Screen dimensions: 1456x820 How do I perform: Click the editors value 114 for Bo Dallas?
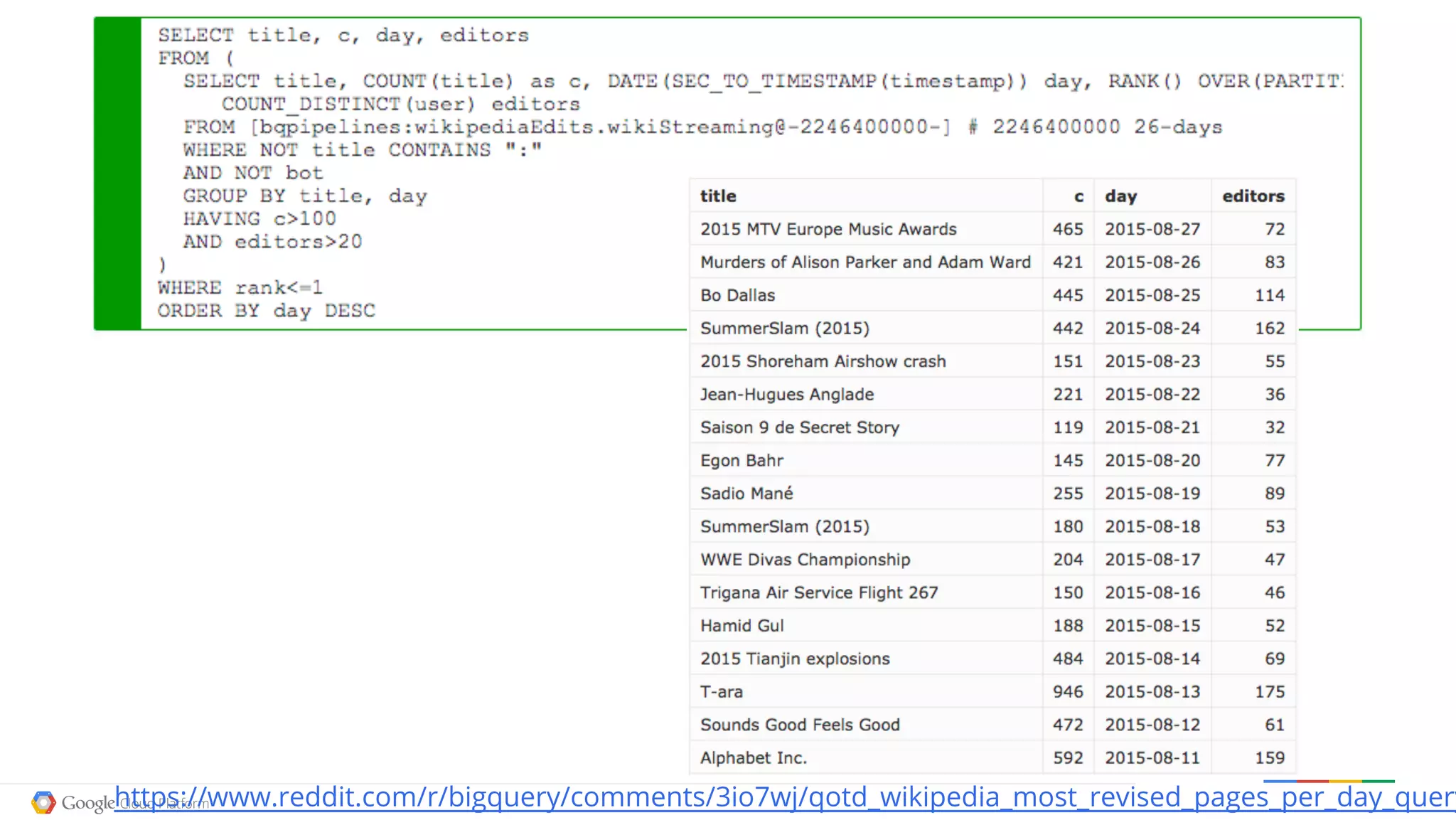(1270, 295)
